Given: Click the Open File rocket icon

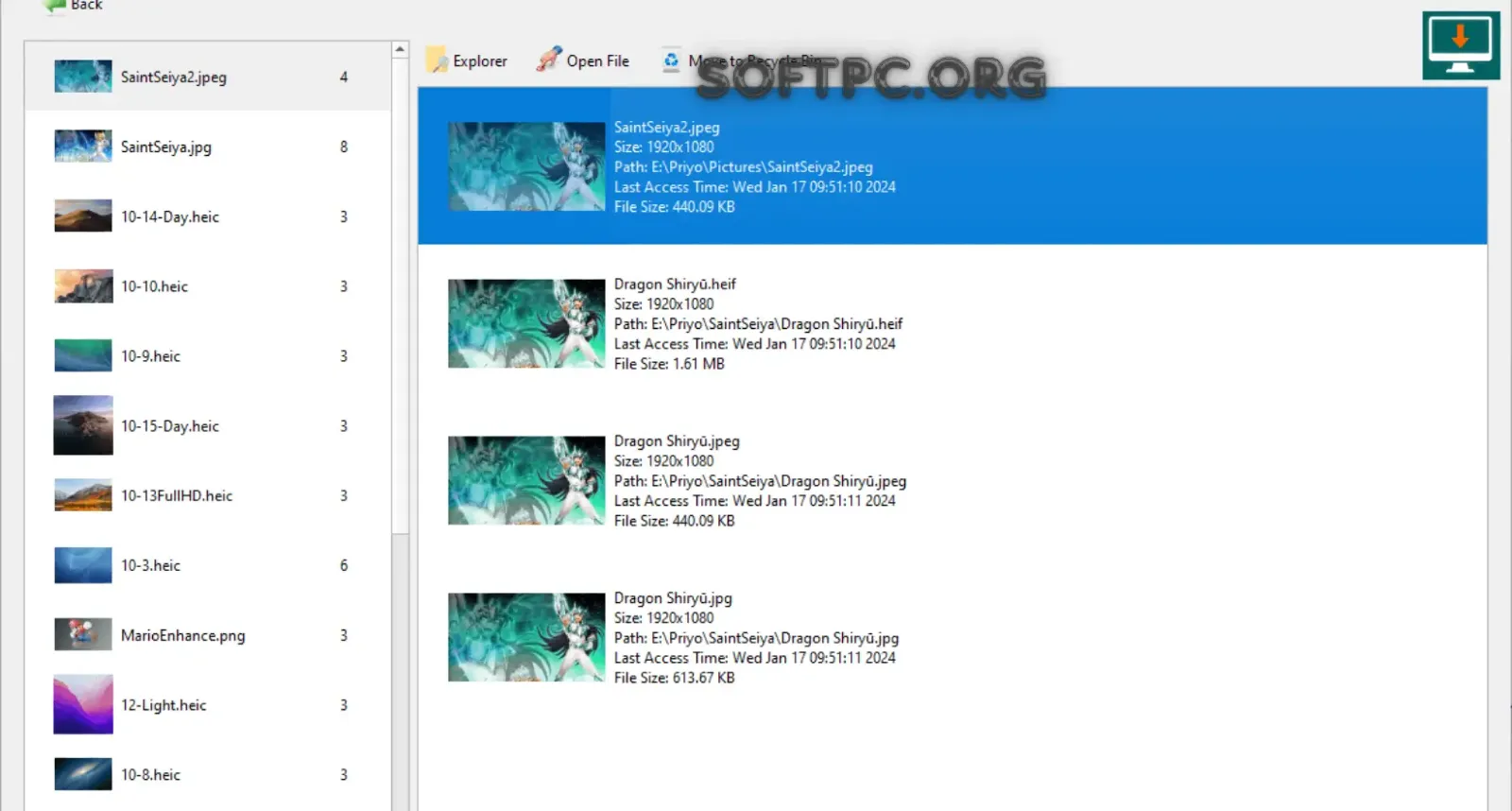Looking at the screenshot, I should pyautogui.click(x=549, y=60).
